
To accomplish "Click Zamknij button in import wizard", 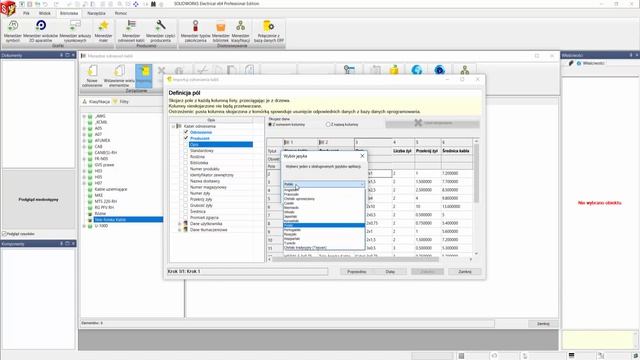I will 464,271.
